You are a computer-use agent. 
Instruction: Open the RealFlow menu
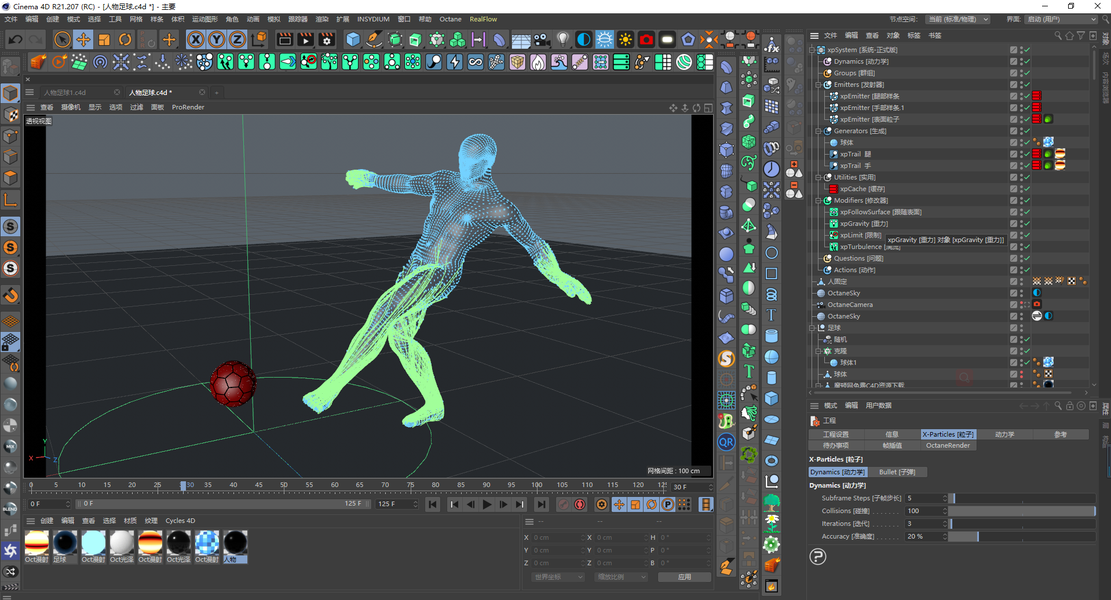[483, 19]
